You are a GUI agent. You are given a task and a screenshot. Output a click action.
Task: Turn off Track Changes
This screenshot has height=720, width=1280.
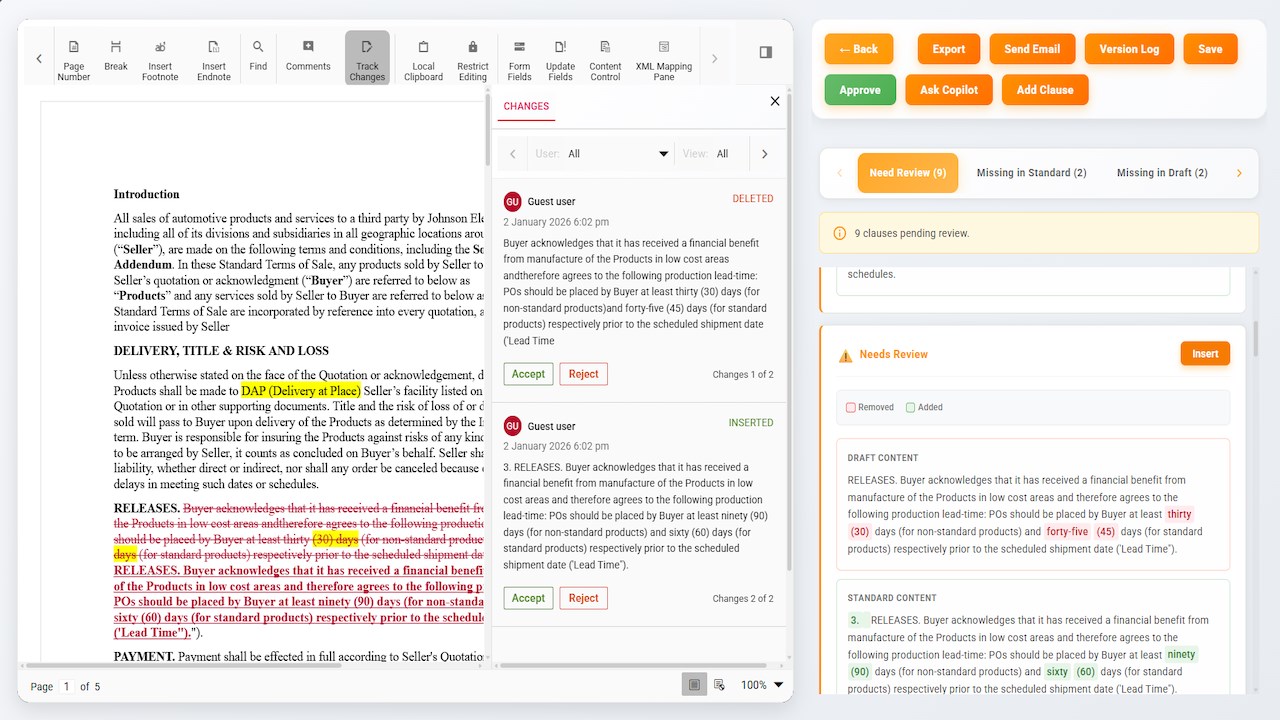pyautogui.click(x=367, y=60)
